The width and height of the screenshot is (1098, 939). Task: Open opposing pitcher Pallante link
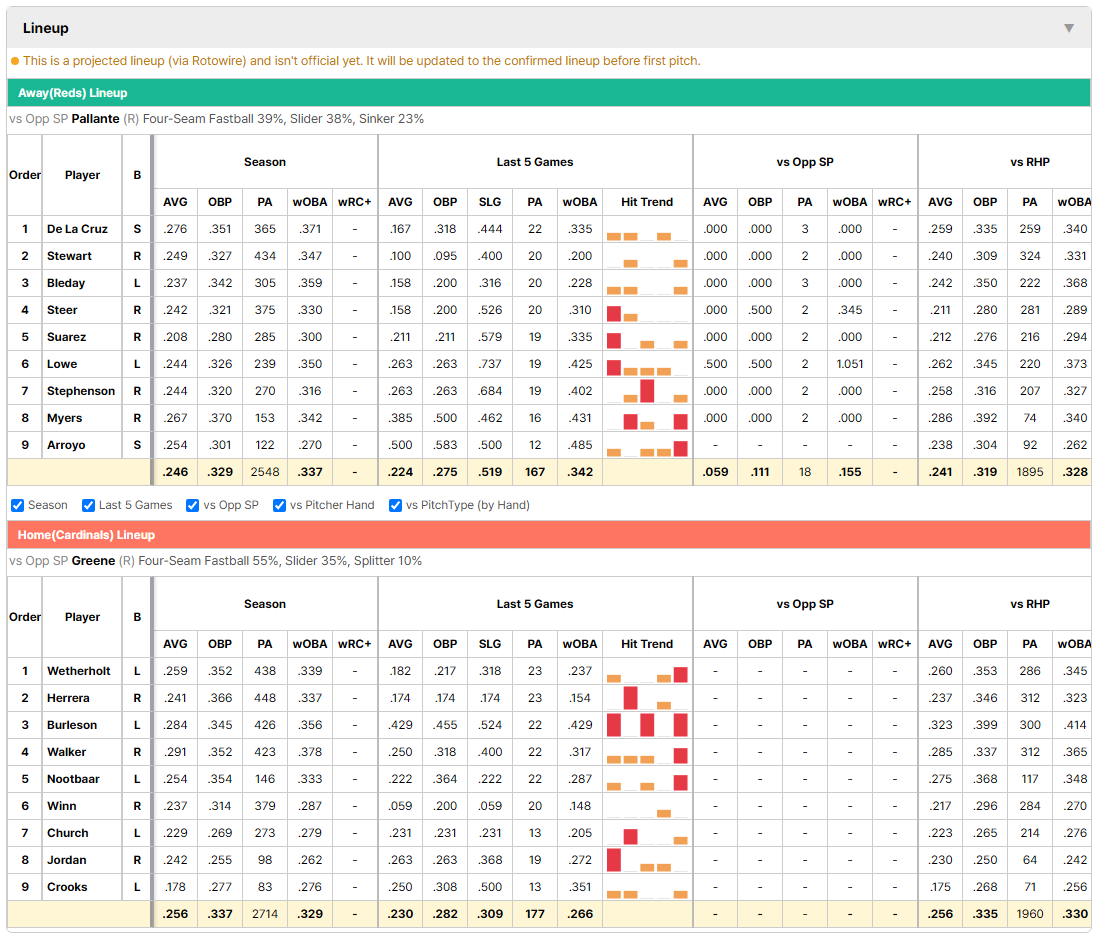(95, 119)
